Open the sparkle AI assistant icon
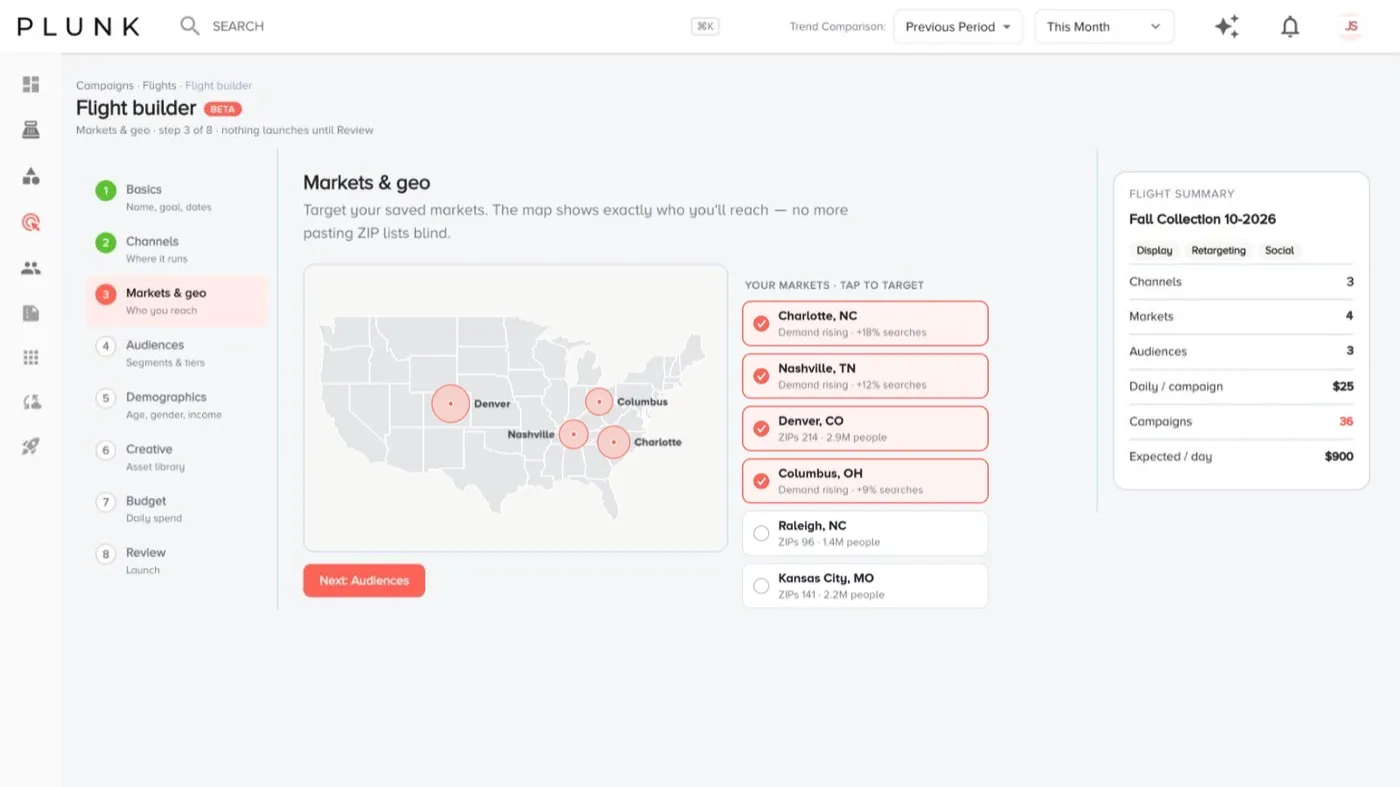Viewport: 1400px width, 787px height. [1227, 27]
